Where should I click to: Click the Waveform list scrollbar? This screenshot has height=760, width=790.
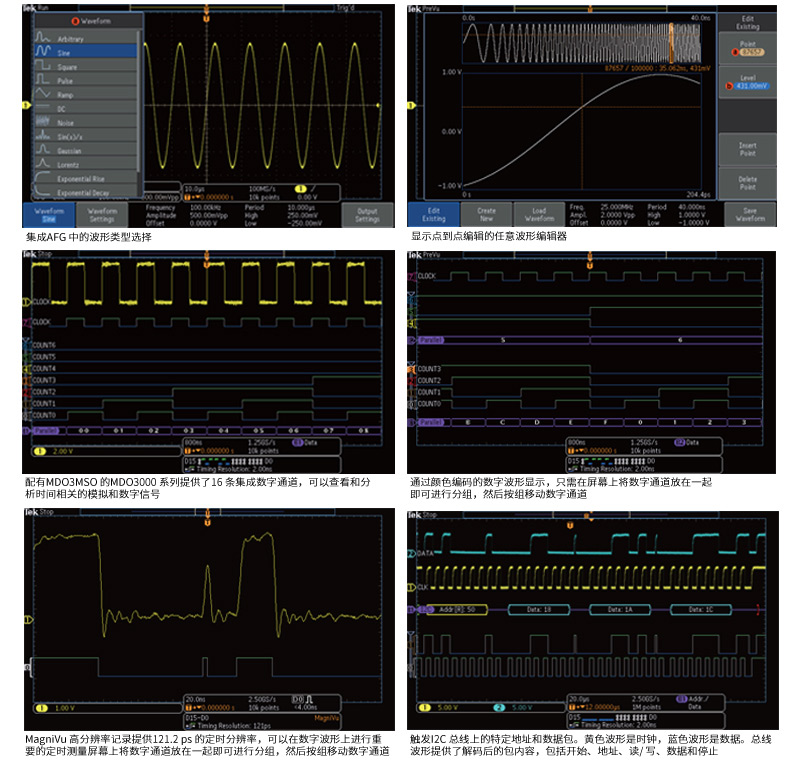(x=139, y=100)
